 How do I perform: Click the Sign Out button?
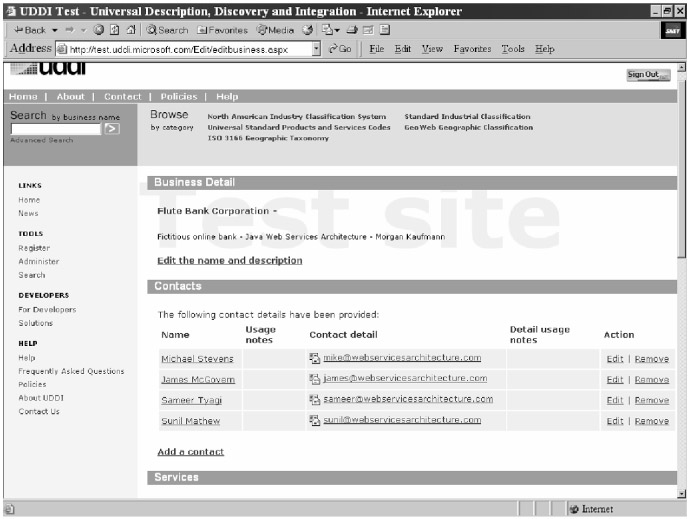tap(647, 75)
